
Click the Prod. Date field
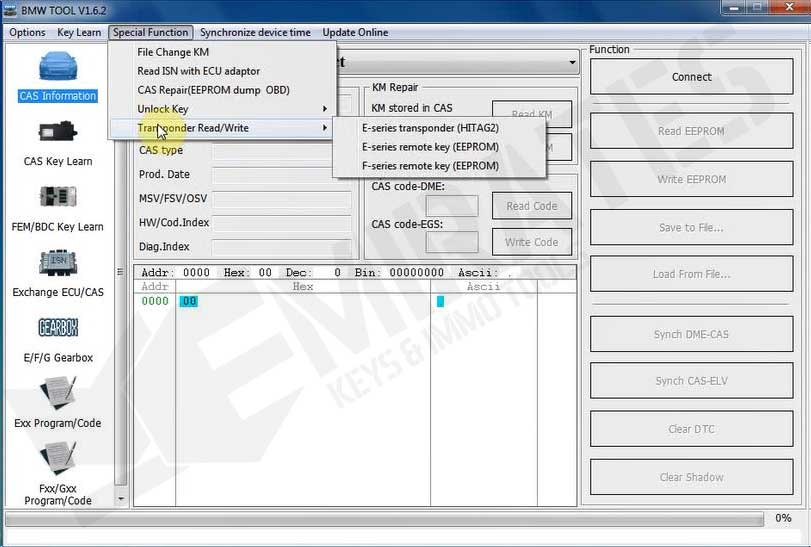(x=282, y=176)
